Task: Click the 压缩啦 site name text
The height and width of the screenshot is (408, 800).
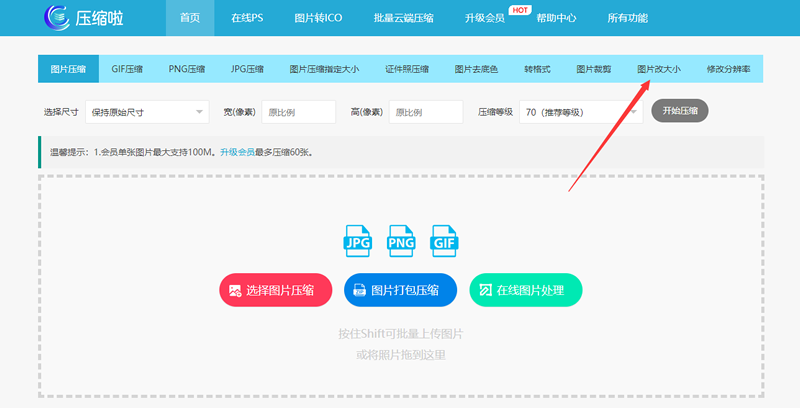Action: (x=99, y=18)
